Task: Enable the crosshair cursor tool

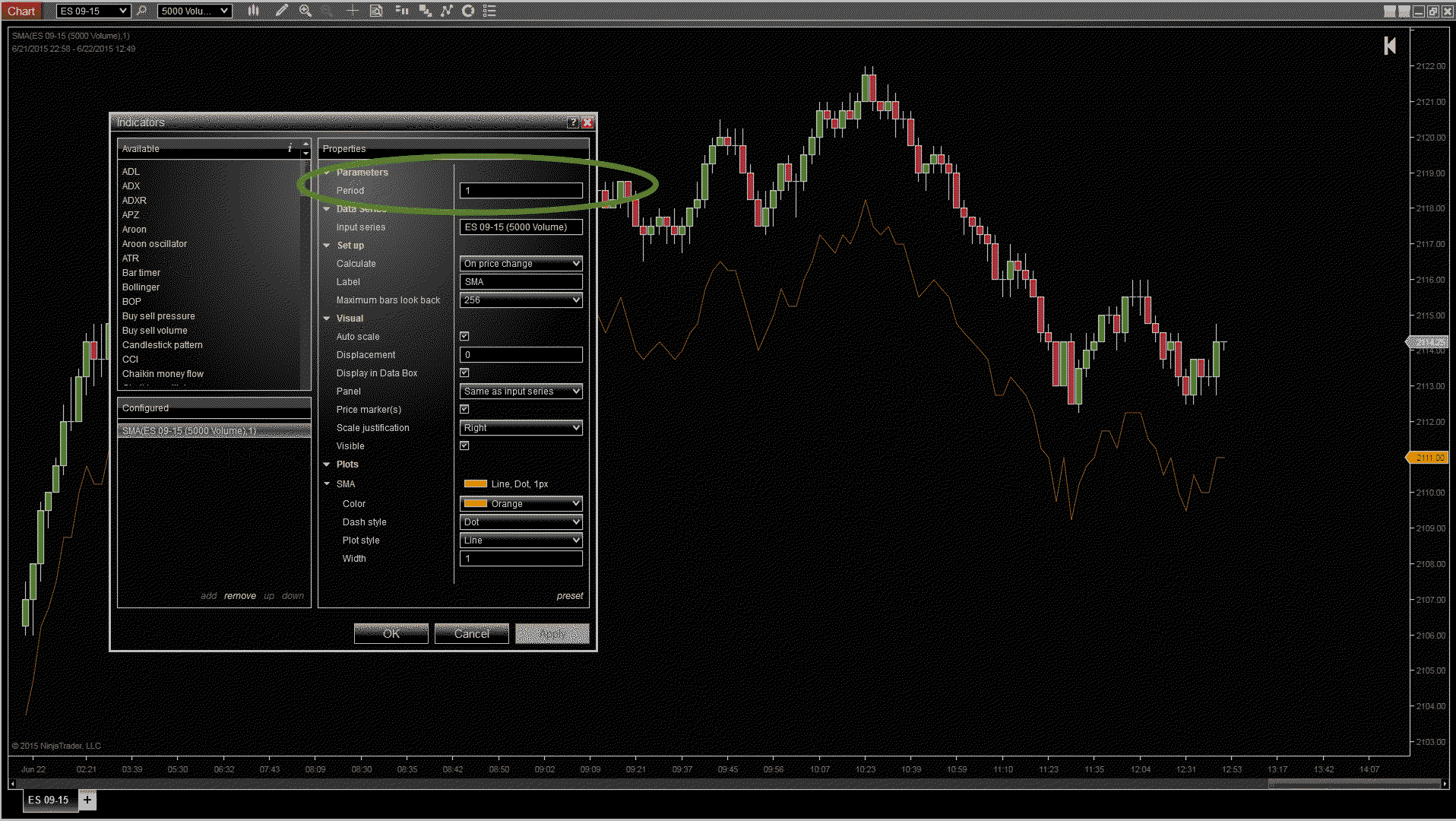Action: (x=353, y=11)
